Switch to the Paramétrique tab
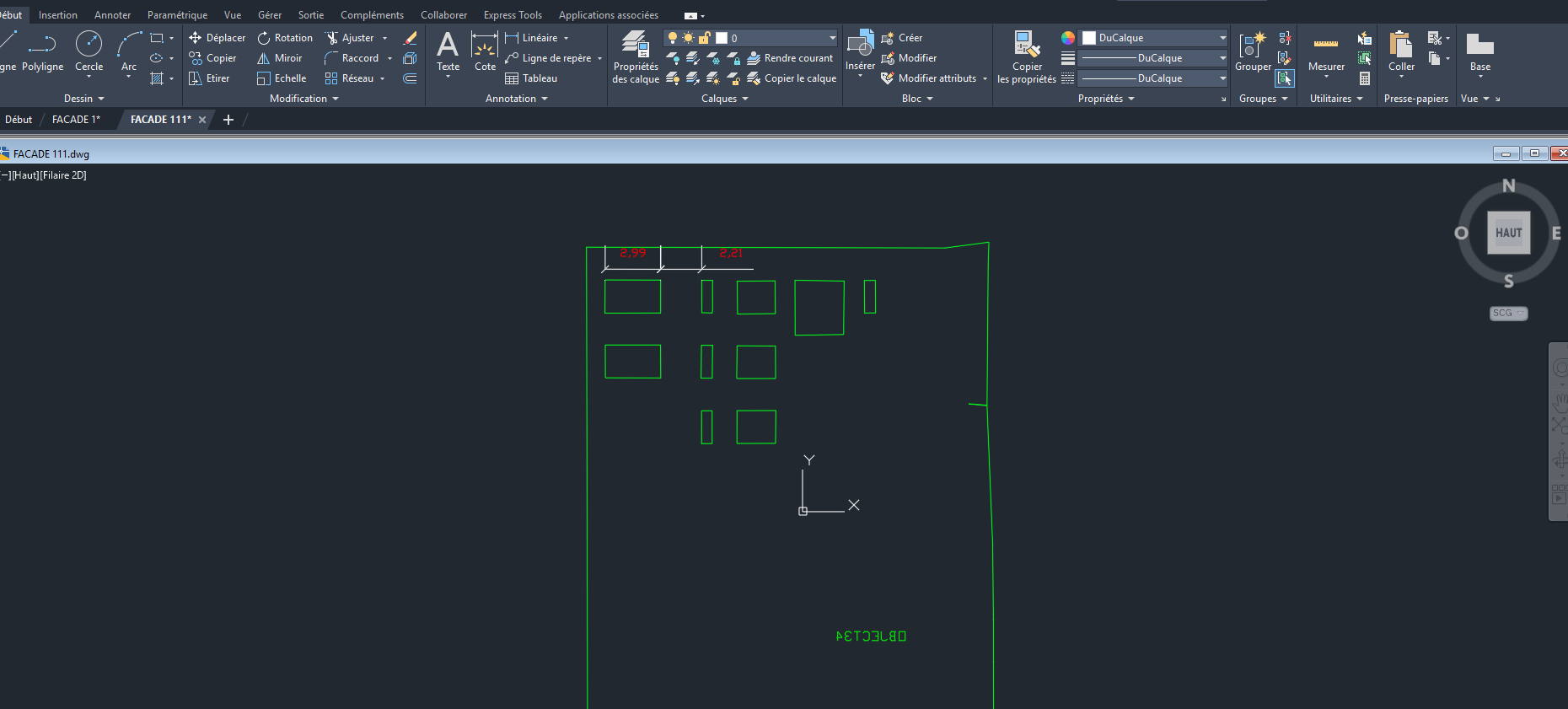The height and width of the screenshot is (709, 1568). [x=177, y=15]
